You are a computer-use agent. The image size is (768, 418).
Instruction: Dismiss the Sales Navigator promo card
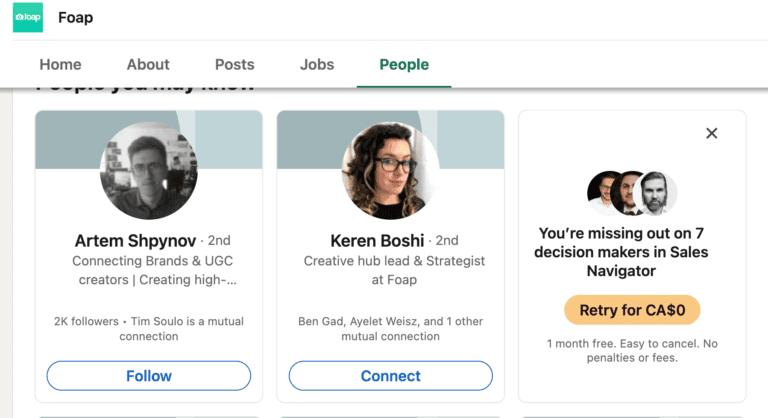click(x=711, y=133)
